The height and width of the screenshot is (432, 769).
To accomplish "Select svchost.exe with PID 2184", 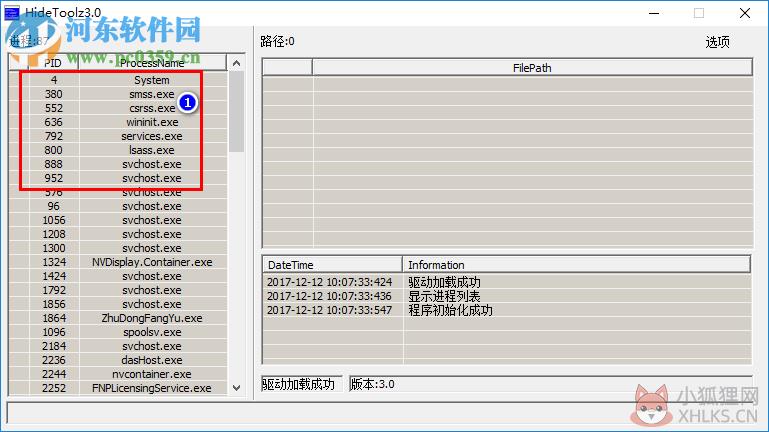I will coord(118,346).
